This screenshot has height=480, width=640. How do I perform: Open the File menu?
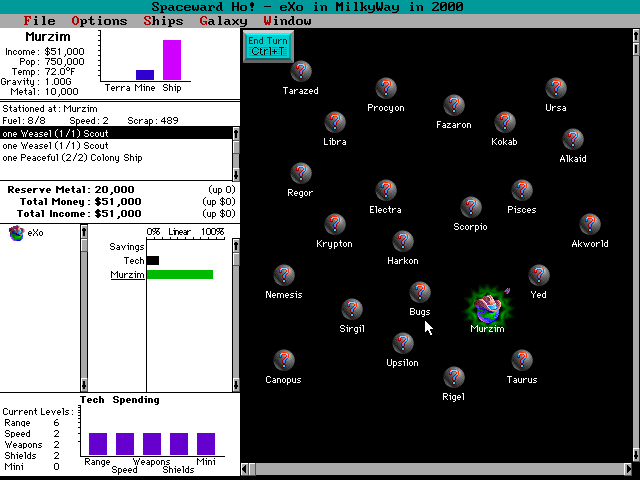click(39, 21)
